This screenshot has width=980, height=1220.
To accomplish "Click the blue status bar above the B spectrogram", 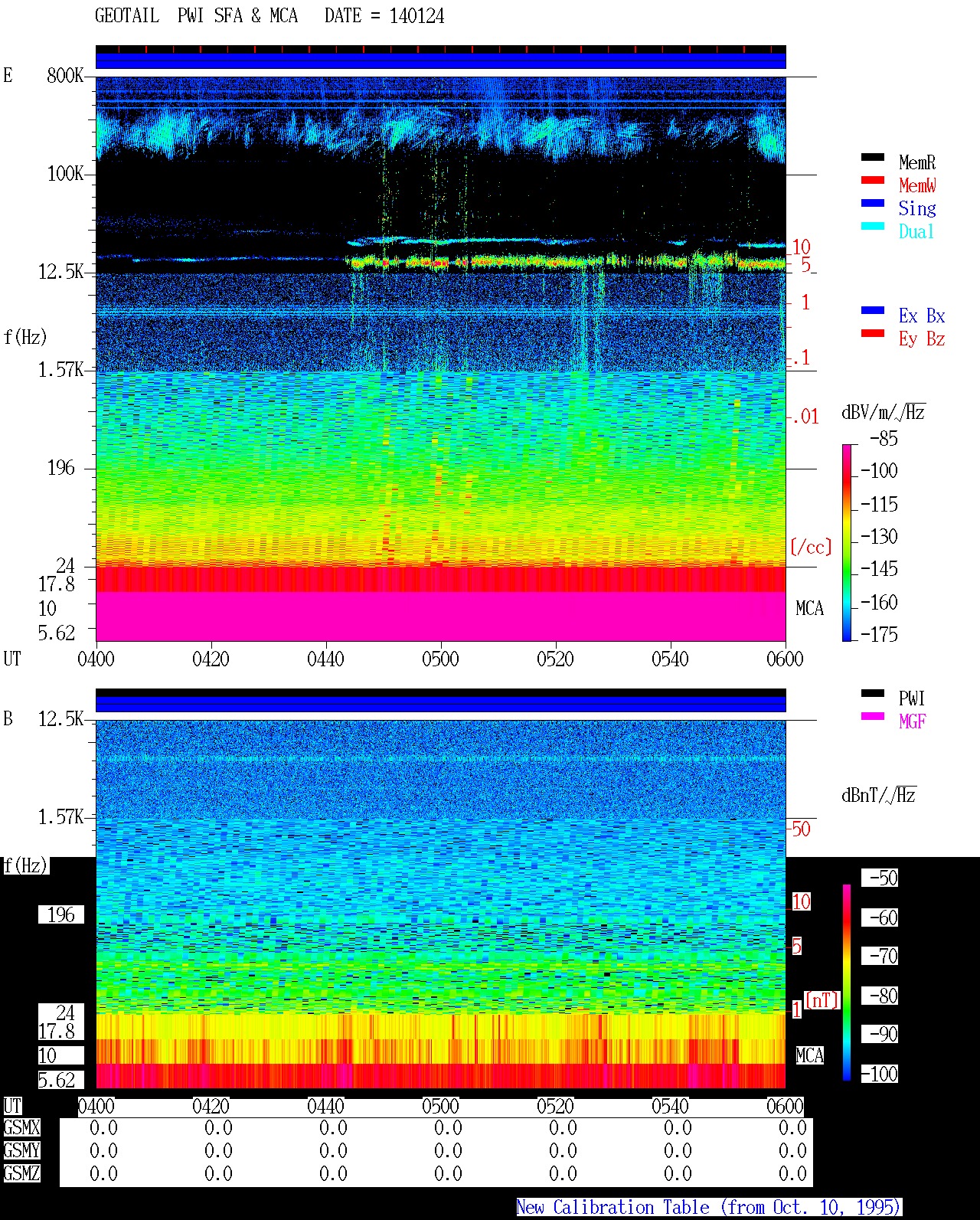I will 441,703.
